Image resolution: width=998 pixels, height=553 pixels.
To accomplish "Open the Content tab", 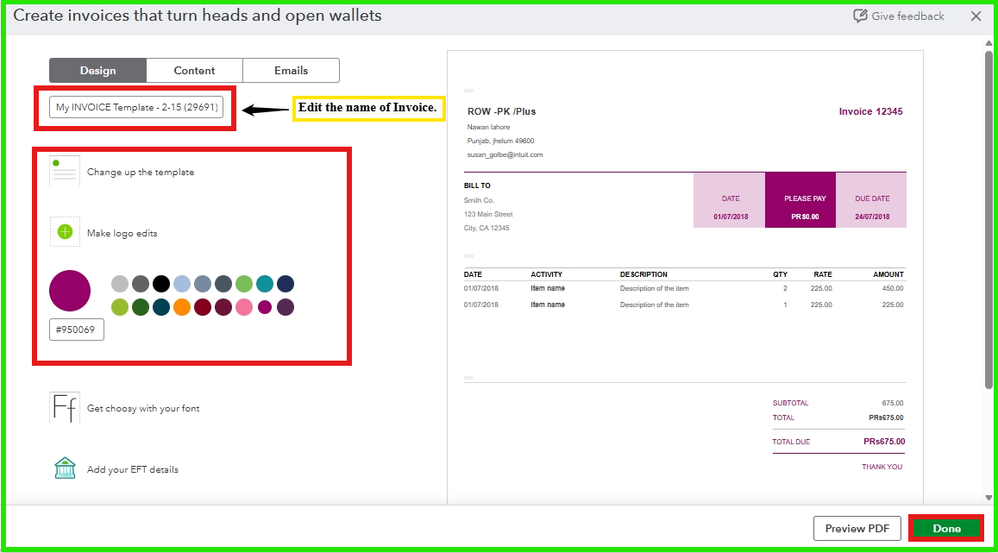I will click(194, 71).
